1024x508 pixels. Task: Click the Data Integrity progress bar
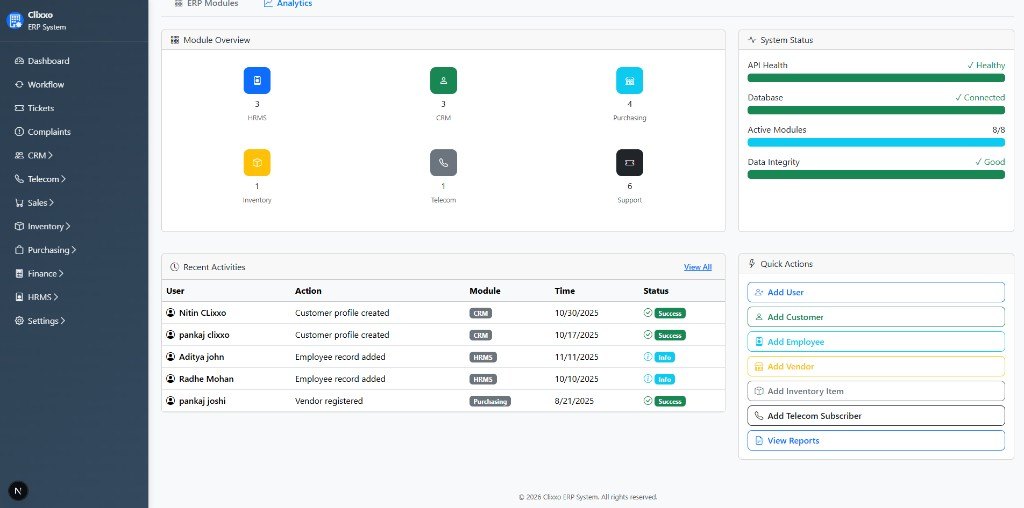click(876, 174)
